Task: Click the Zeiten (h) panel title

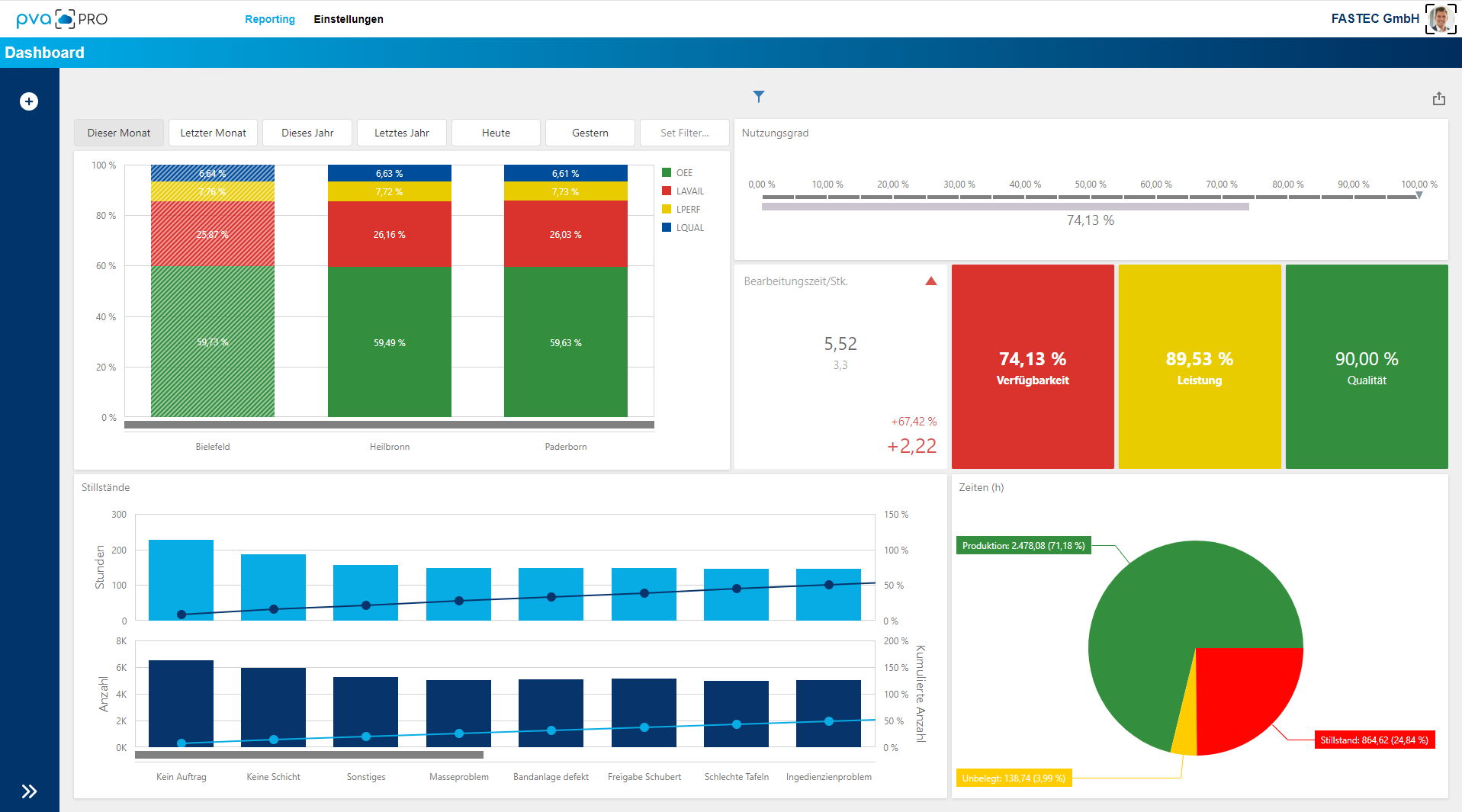Action: pos(982,487)
